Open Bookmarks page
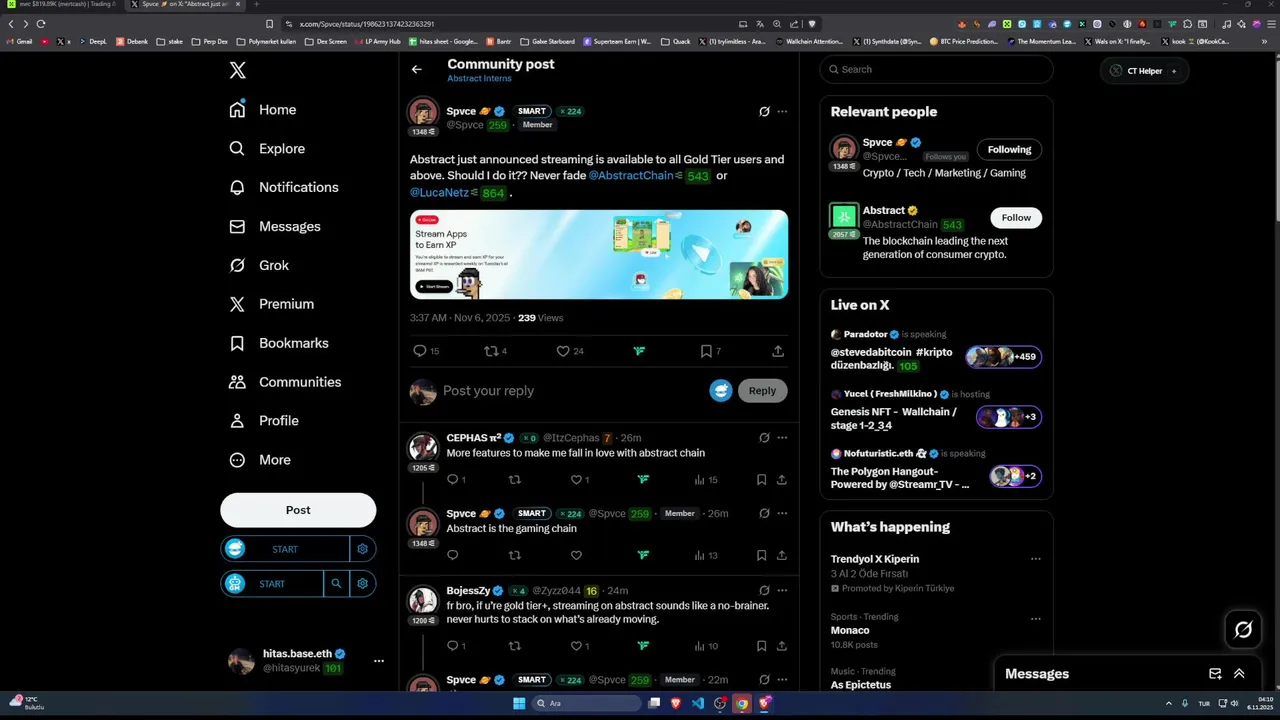This screenshot has width=1280, height=720. tap(279, 343)
